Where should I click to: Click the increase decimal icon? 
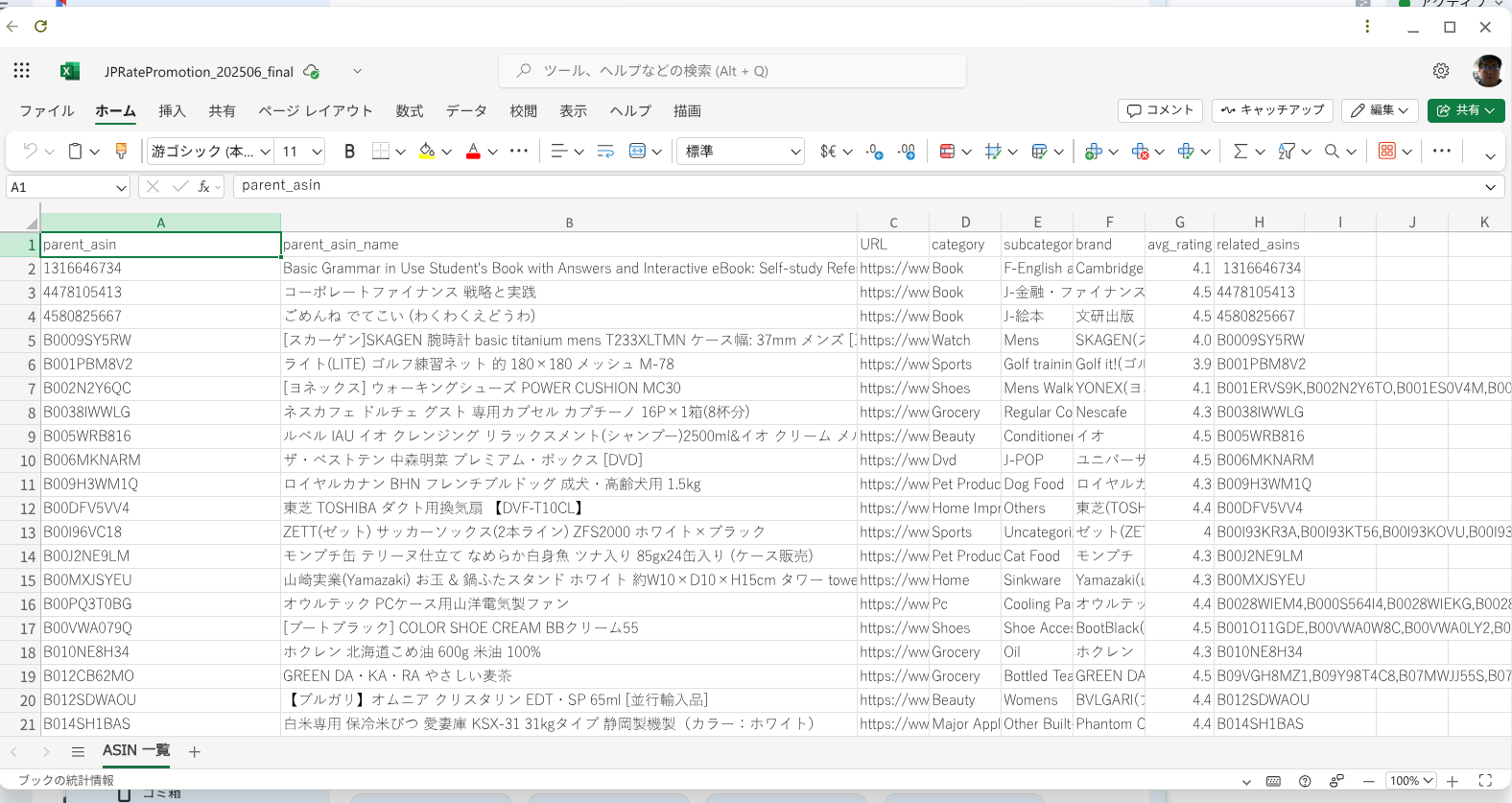coord(907,152)
